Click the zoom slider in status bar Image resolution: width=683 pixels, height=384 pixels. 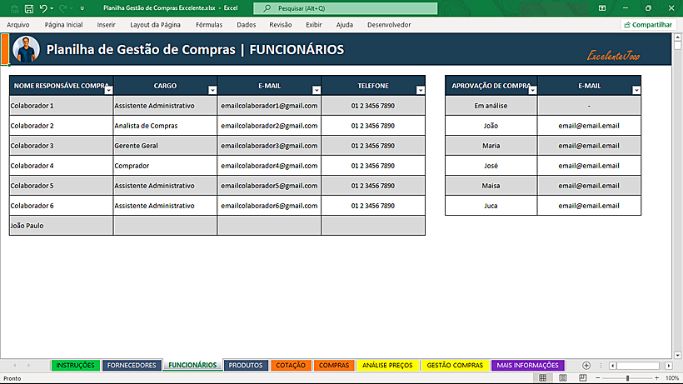[627, 378]
